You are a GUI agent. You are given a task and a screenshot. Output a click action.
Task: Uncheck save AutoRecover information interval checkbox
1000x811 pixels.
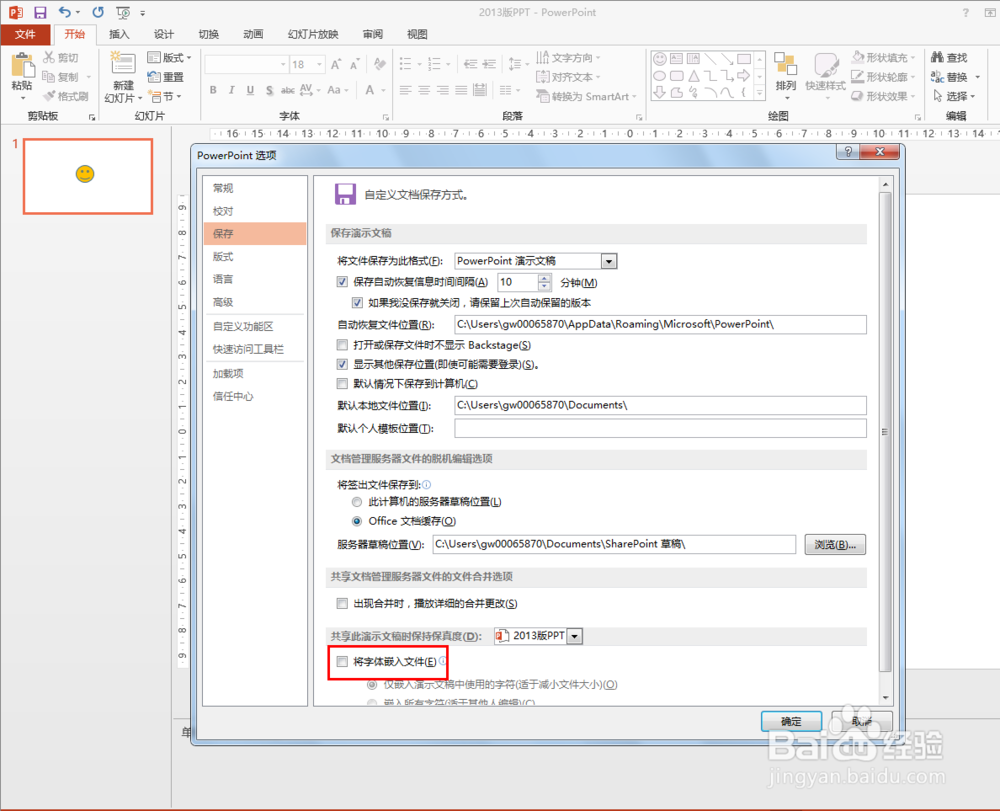point(342,282)
